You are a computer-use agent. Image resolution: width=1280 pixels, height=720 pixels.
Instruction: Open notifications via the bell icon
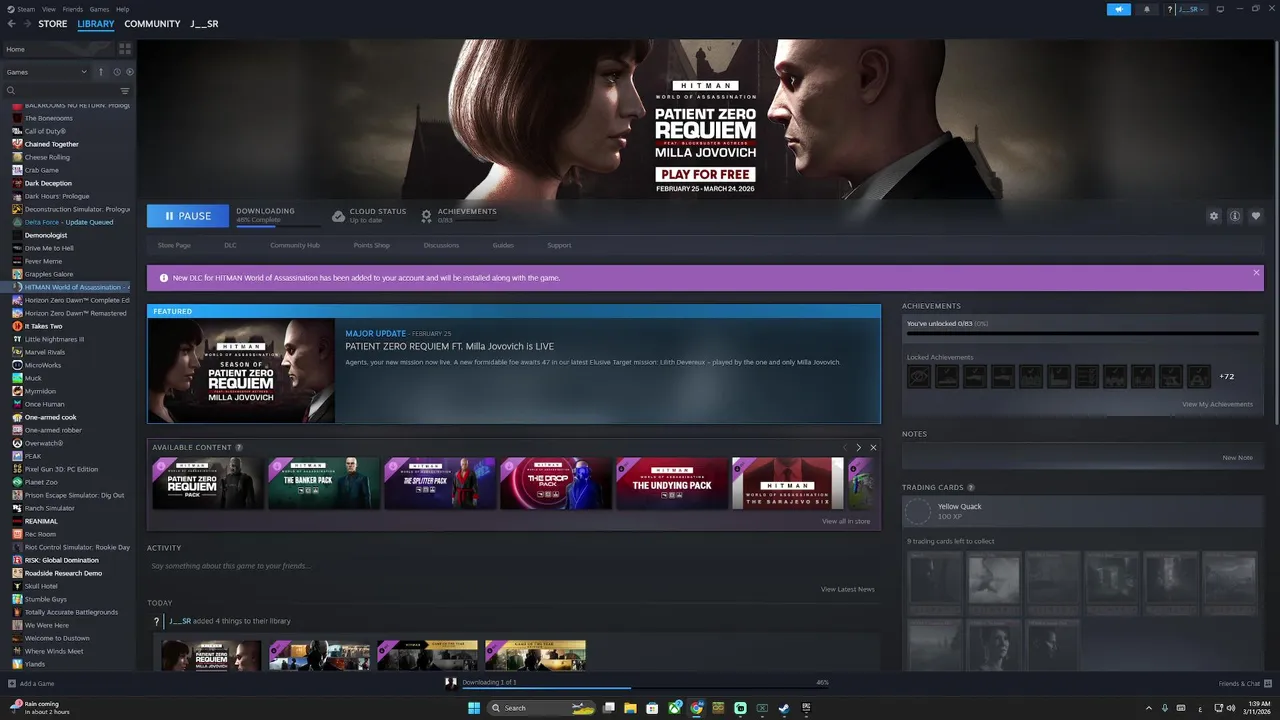point(1147,9)
